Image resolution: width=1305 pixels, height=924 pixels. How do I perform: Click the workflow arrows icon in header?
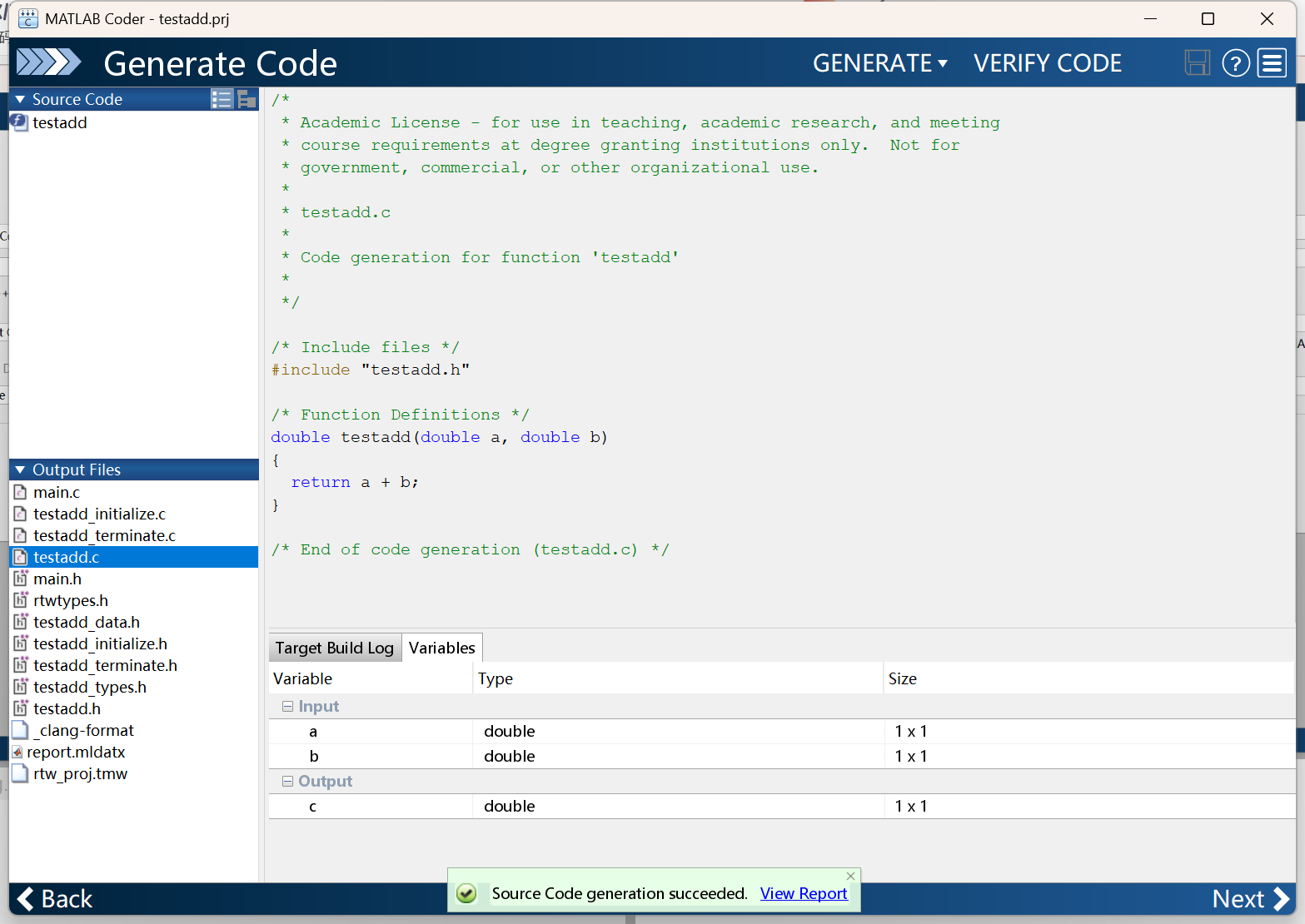(48, 62)
